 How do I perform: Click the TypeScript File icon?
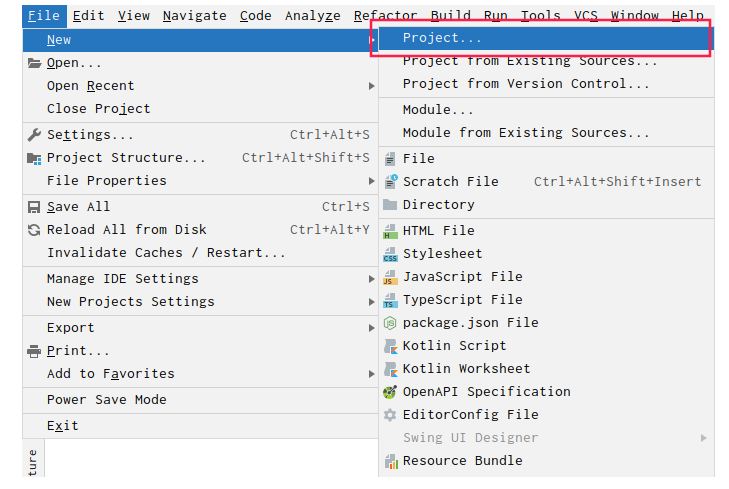pyautogui.click(x=390, y=300)
